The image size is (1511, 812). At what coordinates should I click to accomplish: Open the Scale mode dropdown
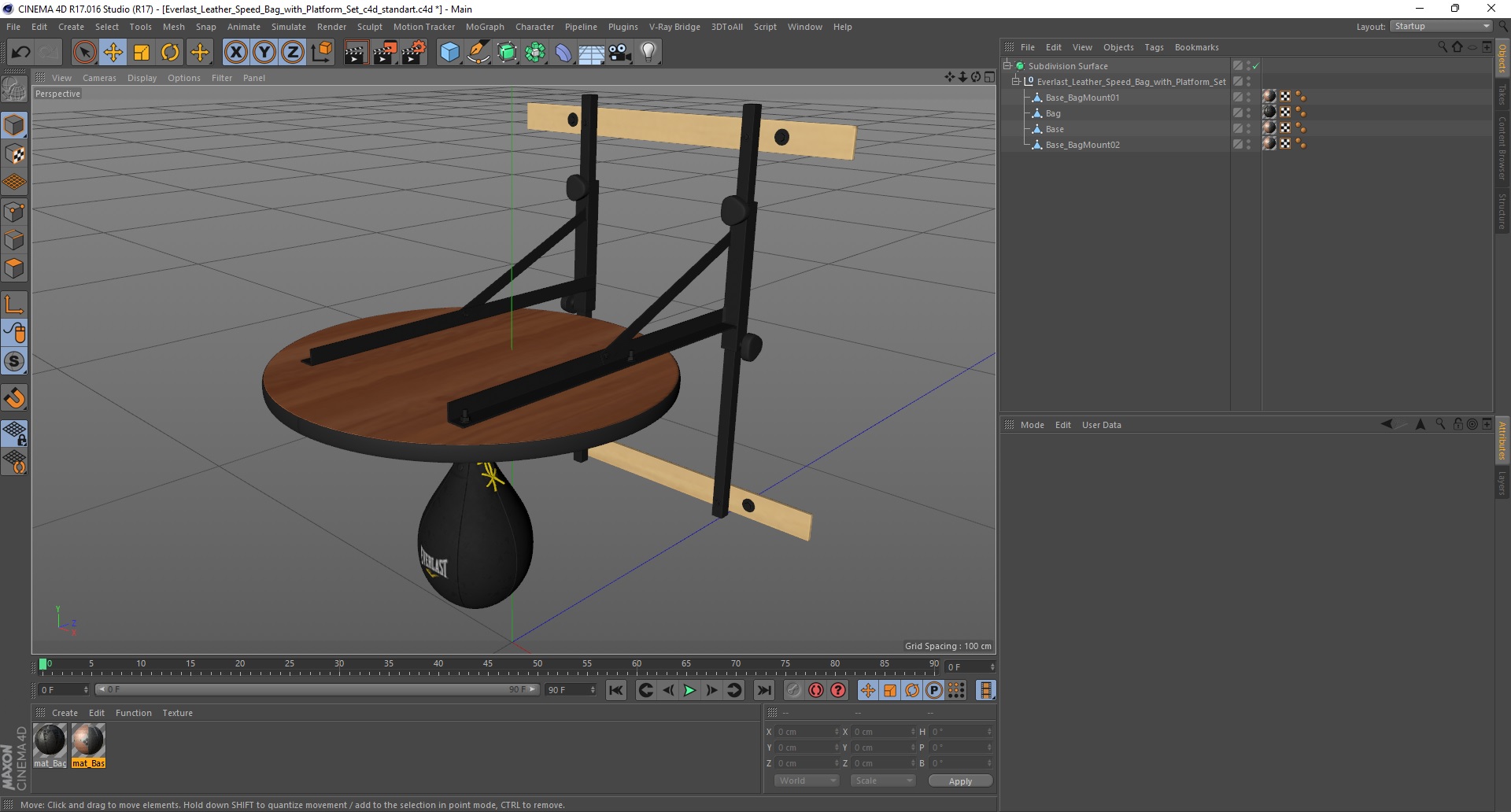click(883, 781)
